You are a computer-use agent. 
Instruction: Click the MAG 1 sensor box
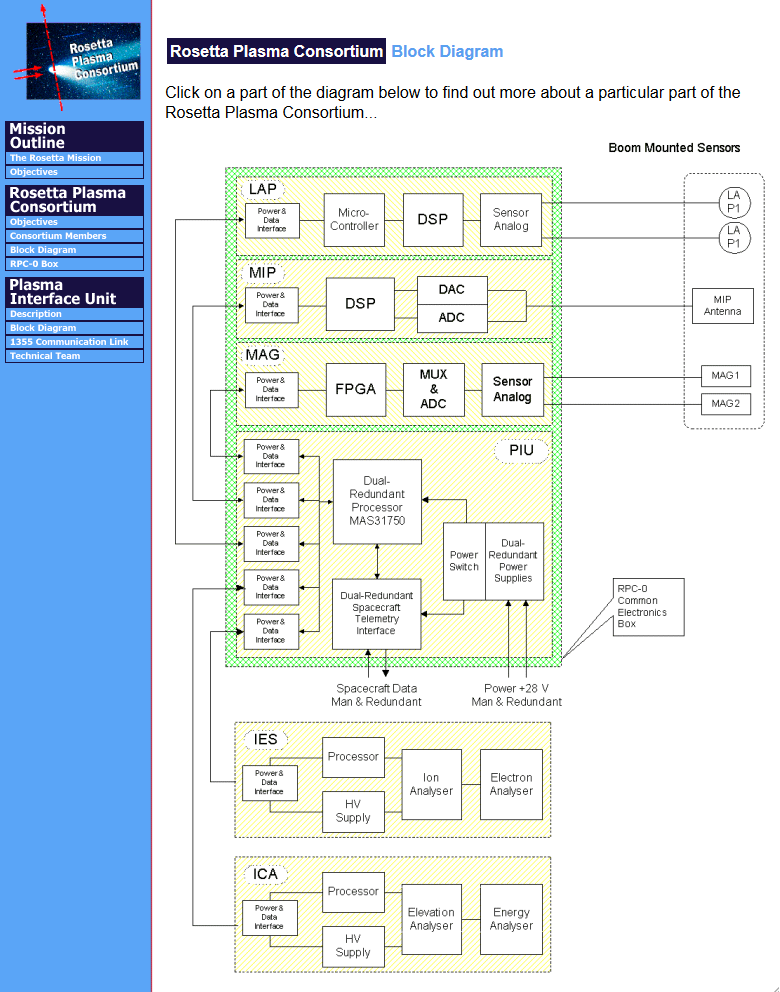click(x=726, y=376)
